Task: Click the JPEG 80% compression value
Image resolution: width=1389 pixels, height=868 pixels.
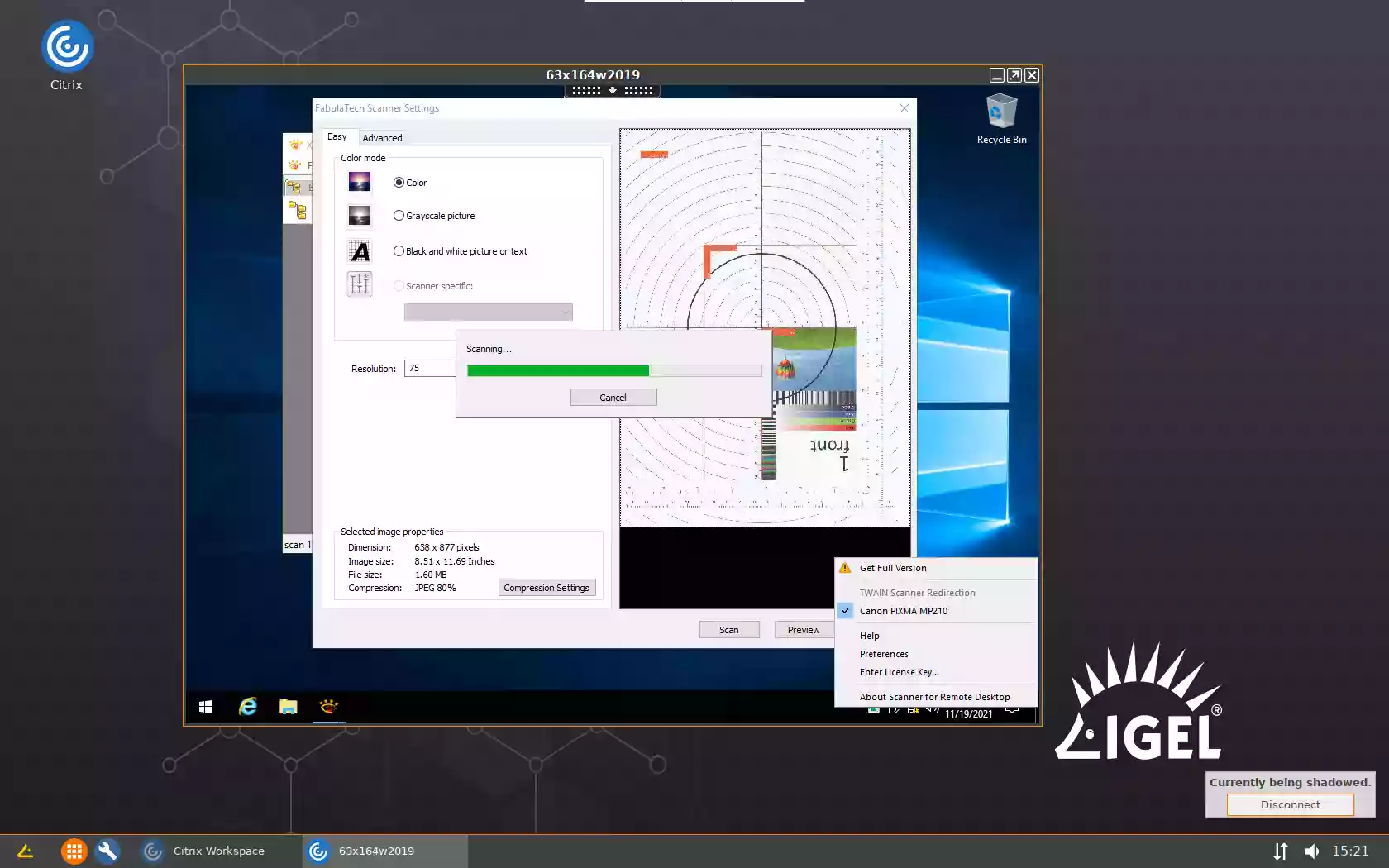Action: click(x=436, y=588)
